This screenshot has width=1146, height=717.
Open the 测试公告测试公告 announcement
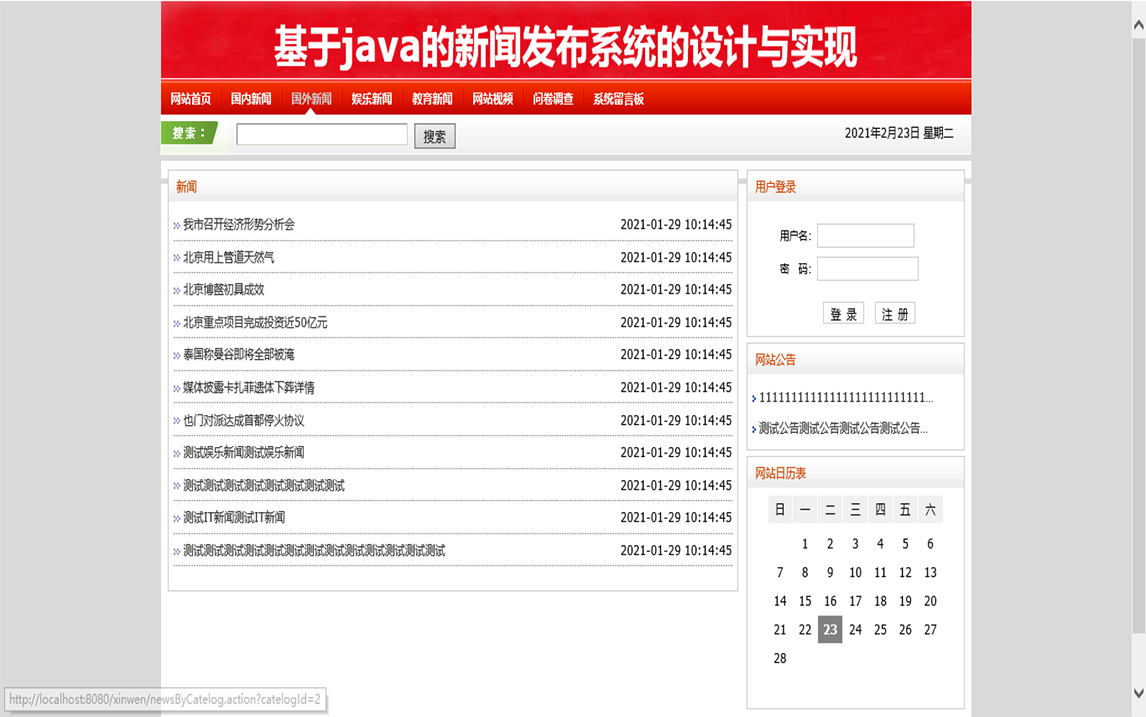click(843, 428)
